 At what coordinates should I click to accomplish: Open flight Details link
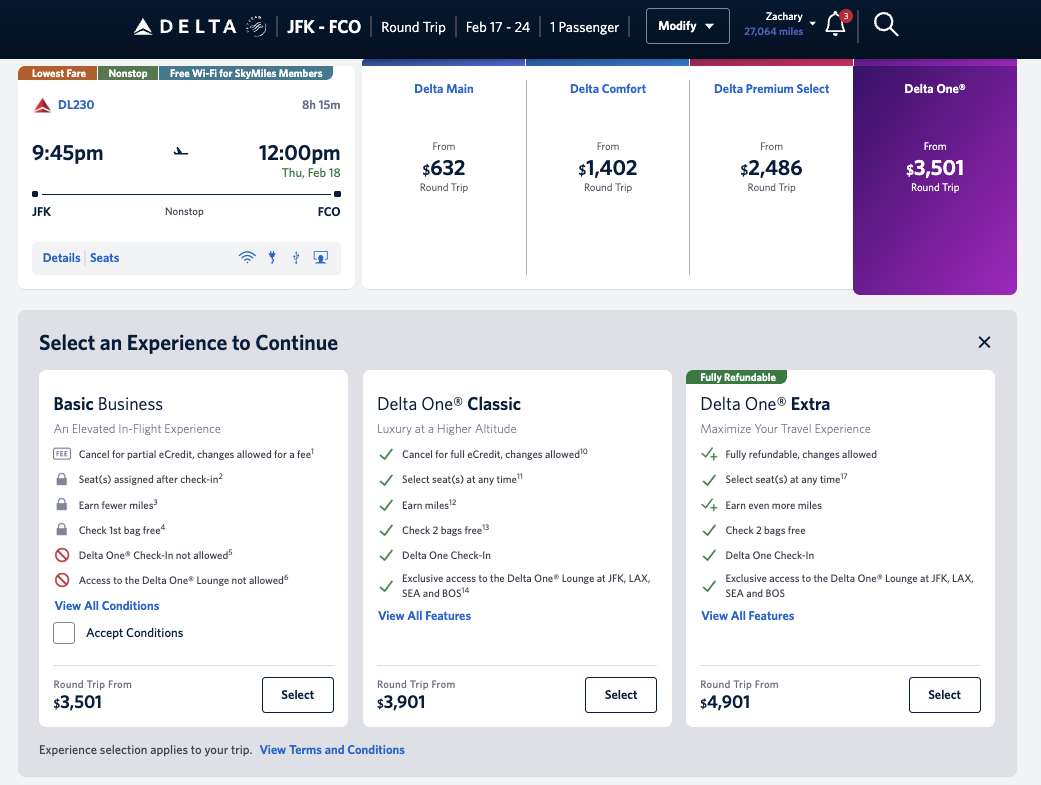click(x=61, y=258)
